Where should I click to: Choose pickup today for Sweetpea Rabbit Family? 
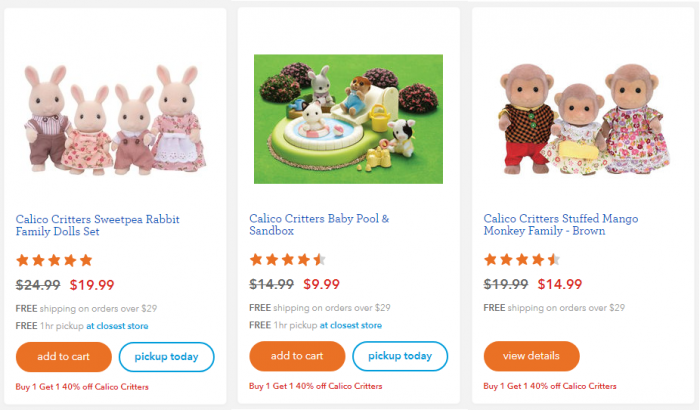coord(166,357)
